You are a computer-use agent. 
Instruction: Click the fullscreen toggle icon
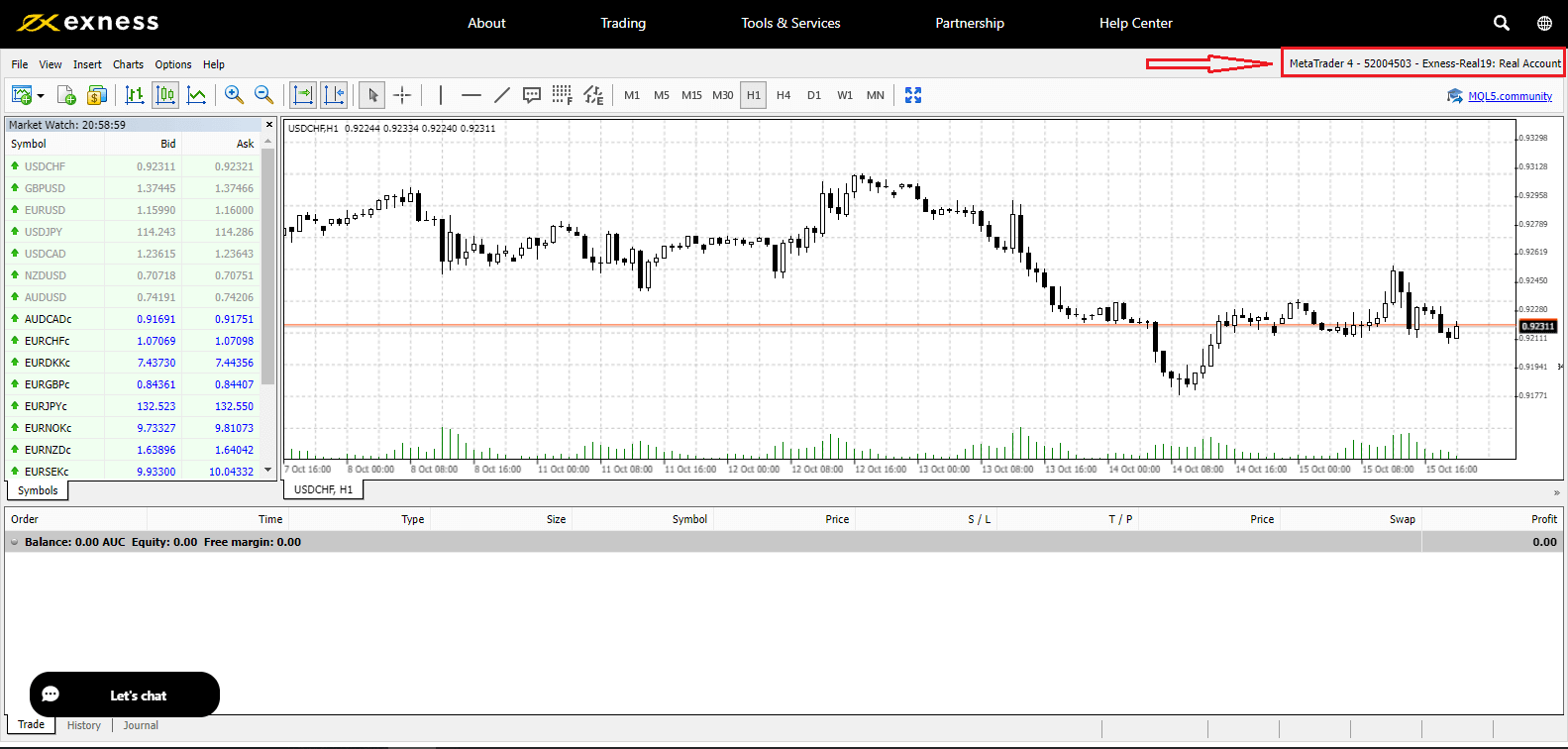913,95
